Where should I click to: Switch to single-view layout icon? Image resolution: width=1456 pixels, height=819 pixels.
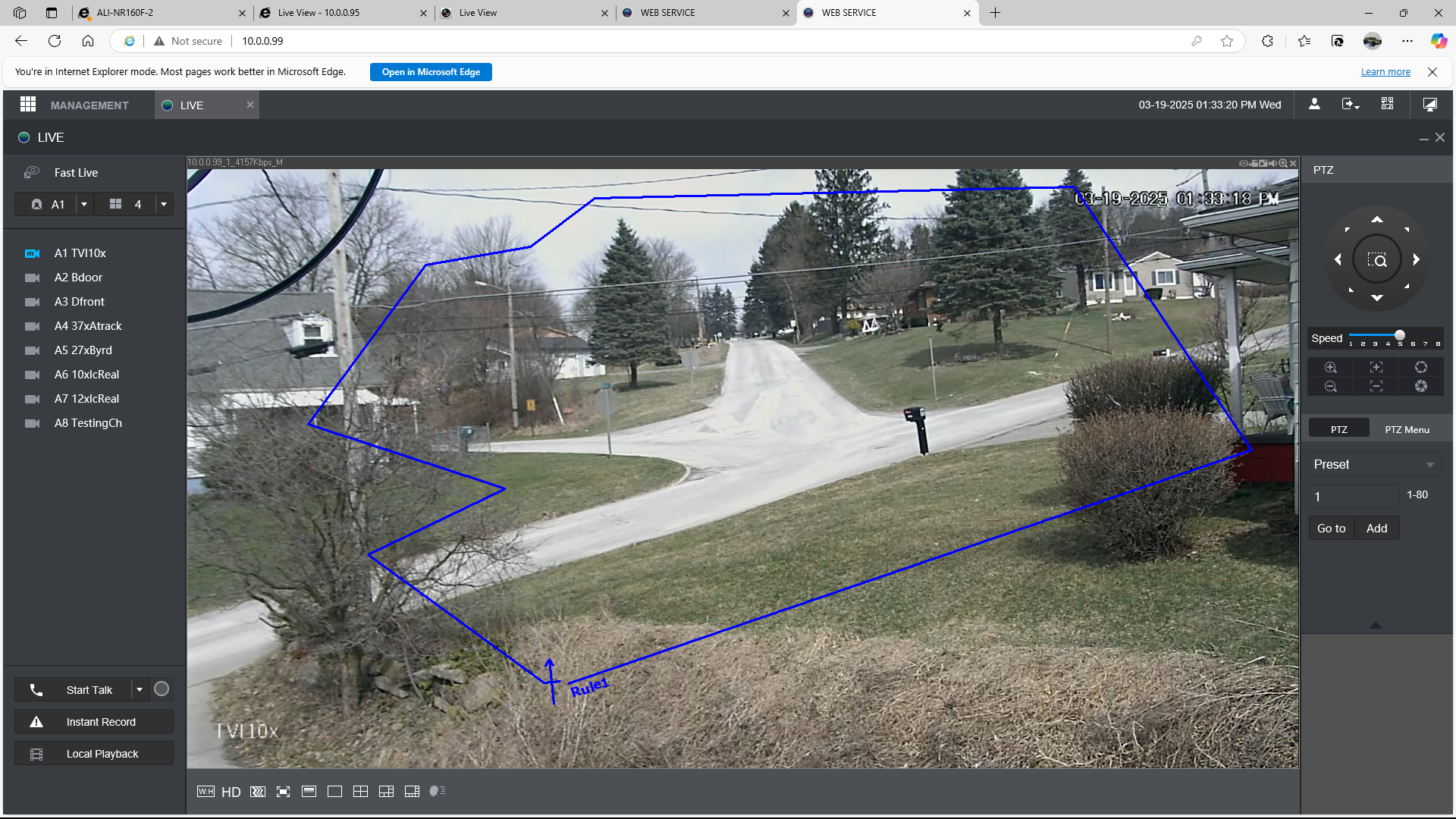coord(334,792)
